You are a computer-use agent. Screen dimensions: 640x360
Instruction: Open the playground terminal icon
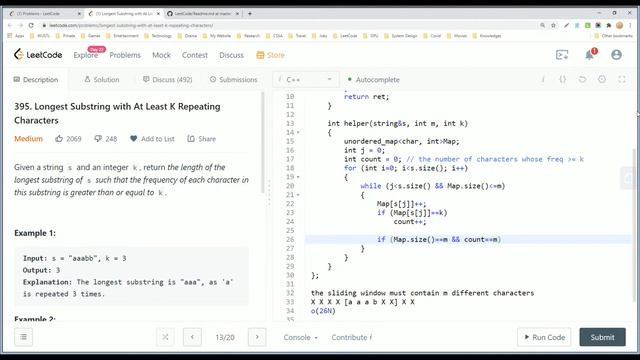[562, 55]
